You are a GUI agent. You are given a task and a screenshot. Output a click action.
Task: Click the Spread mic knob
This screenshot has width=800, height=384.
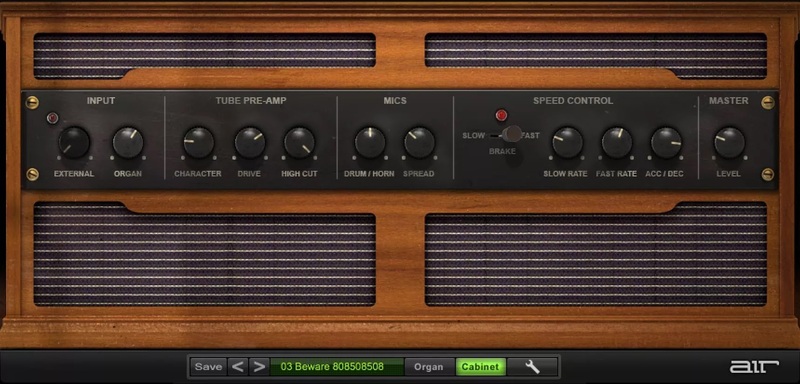pyautogui.click(x=419, y=142)
